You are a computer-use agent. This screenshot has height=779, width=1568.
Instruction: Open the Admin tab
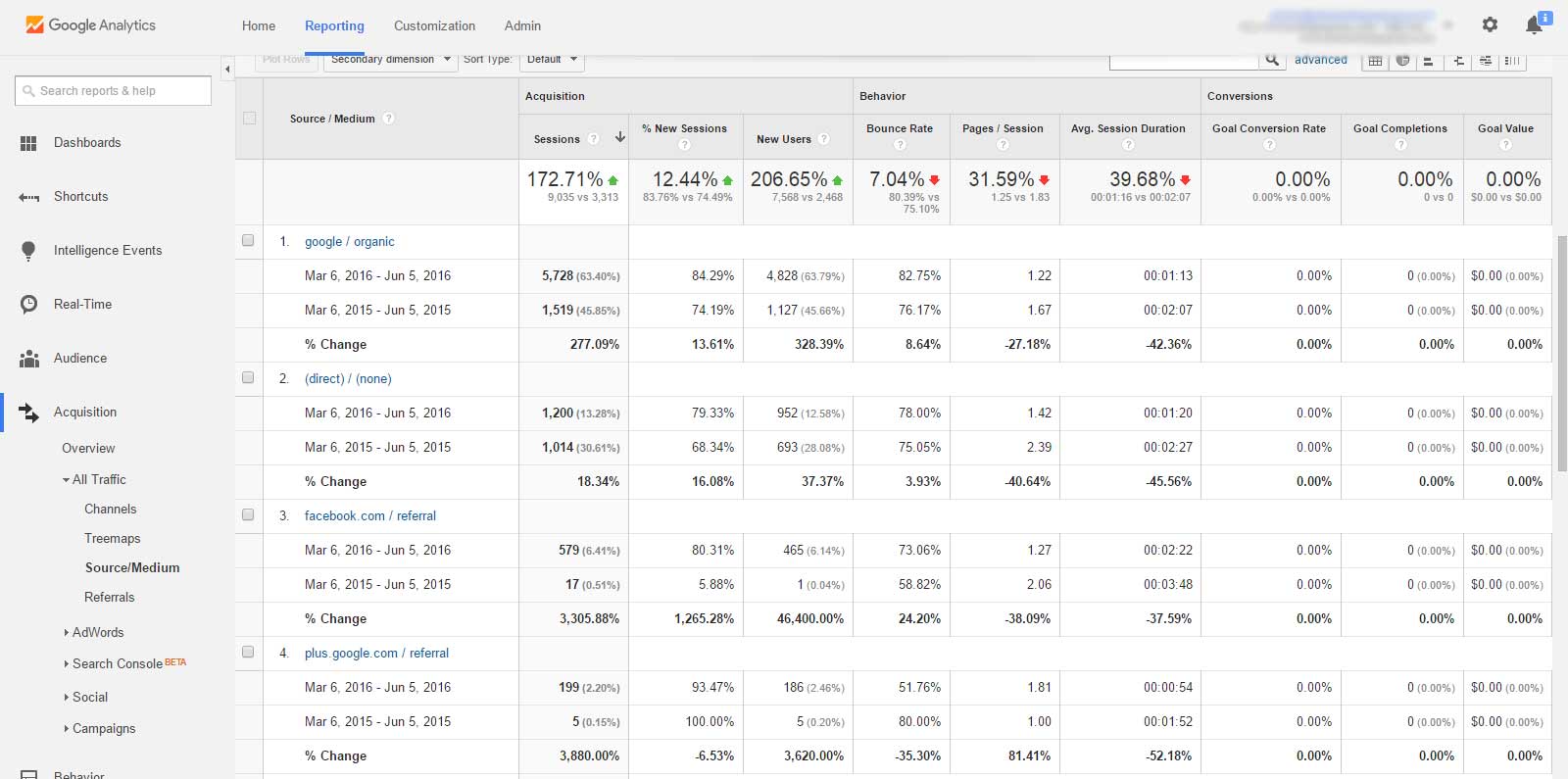522,26
